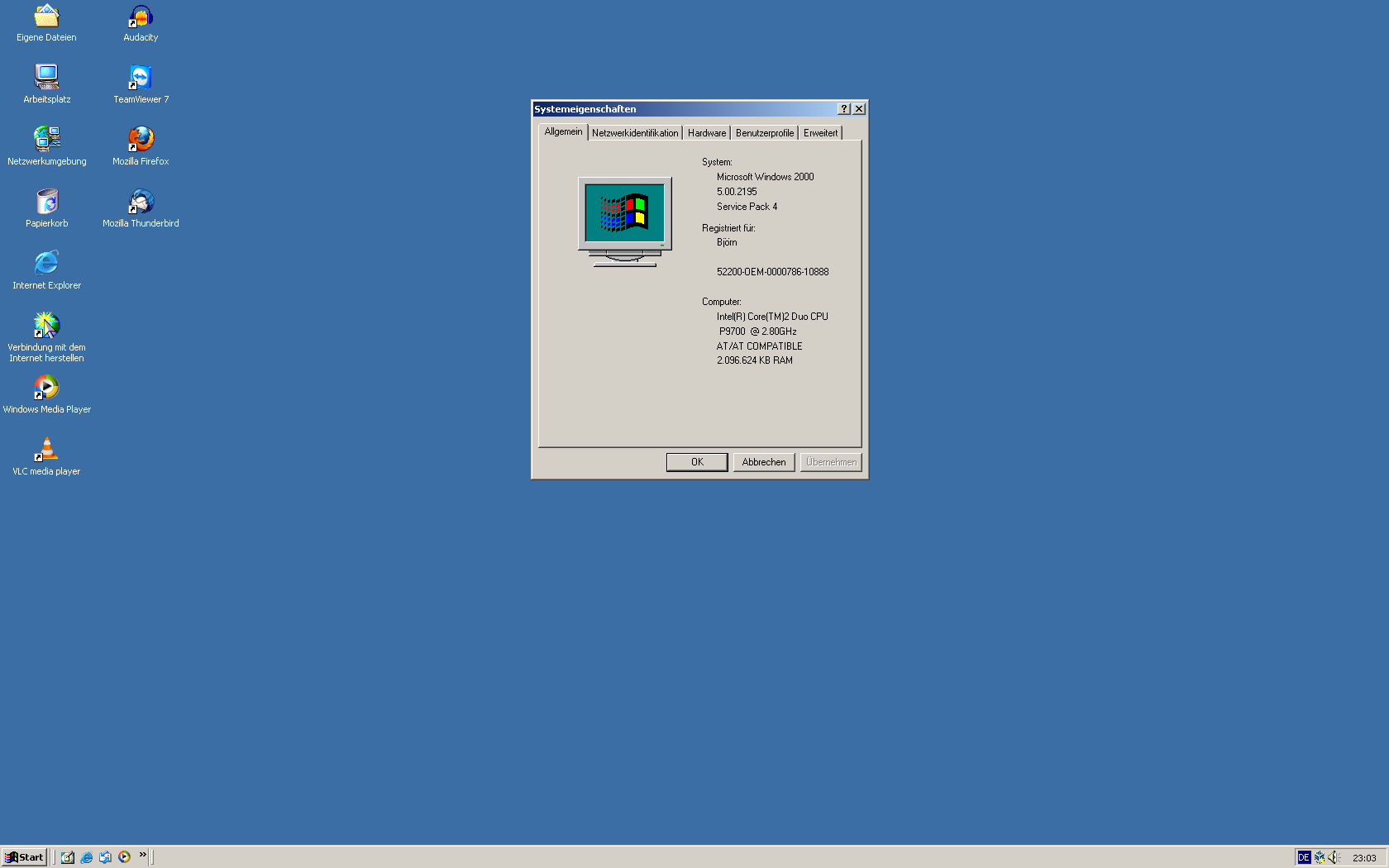Image resolution: width=1389 pixels, height=868 pixels.
Task: Click the volume speaker tray icon
Action: tap(1334, 857)
